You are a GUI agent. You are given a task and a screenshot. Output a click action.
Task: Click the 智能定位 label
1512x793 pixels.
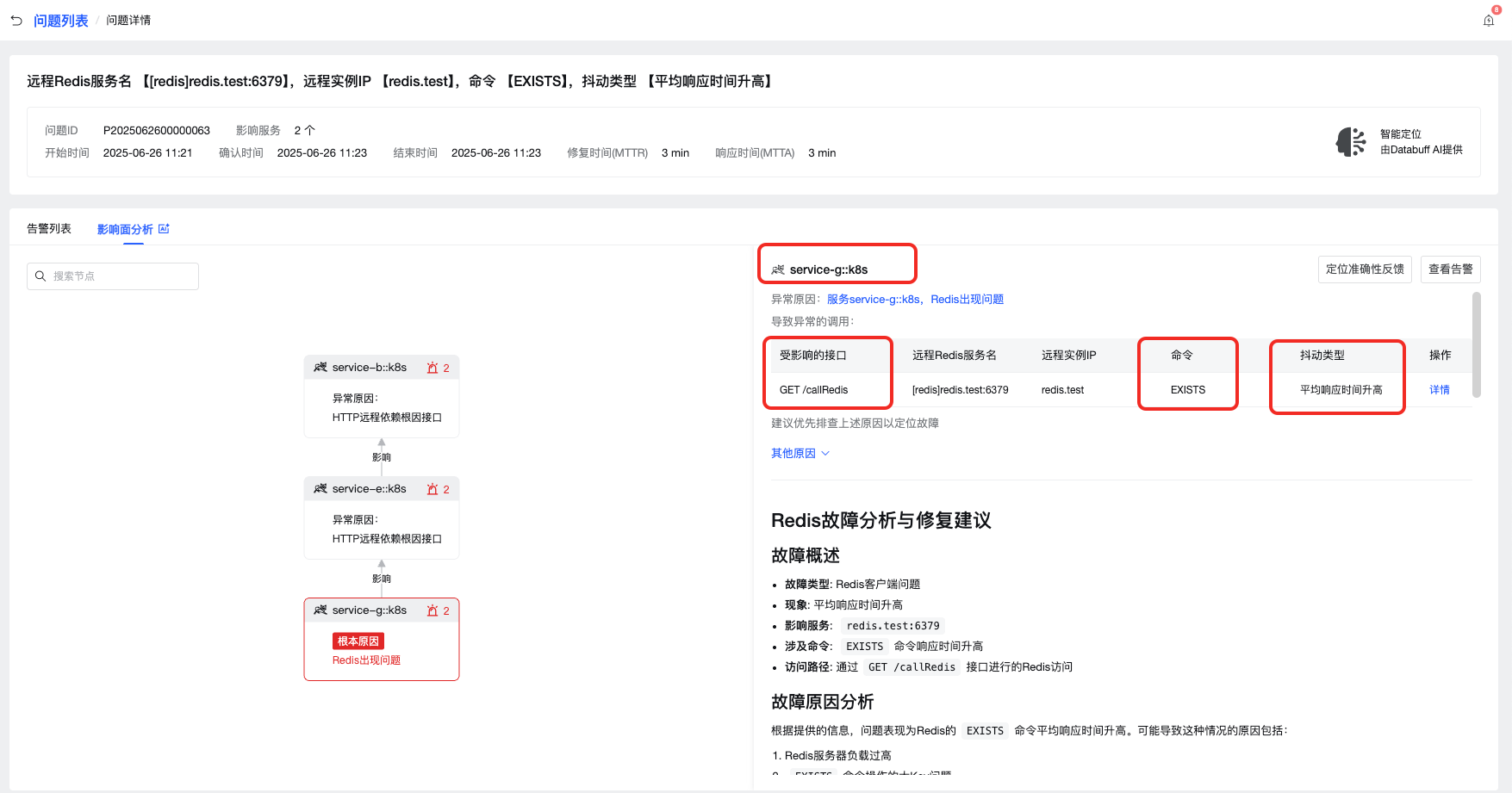pyautogui.click(x=1401, y=134)
